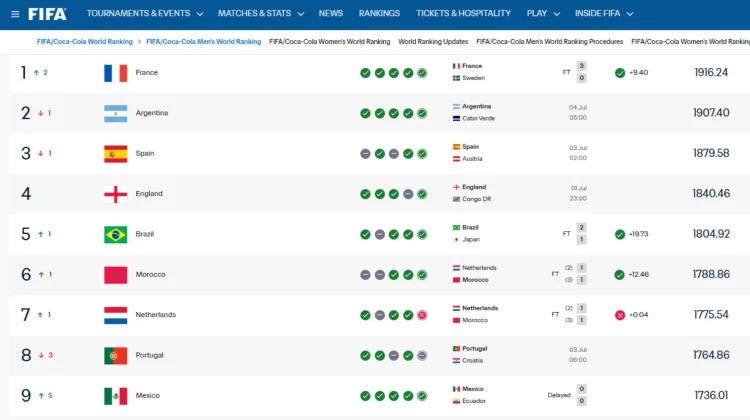Click Portugal's points total 1764.86
This screenshot has height=420, width=750.
click(711, 355)
